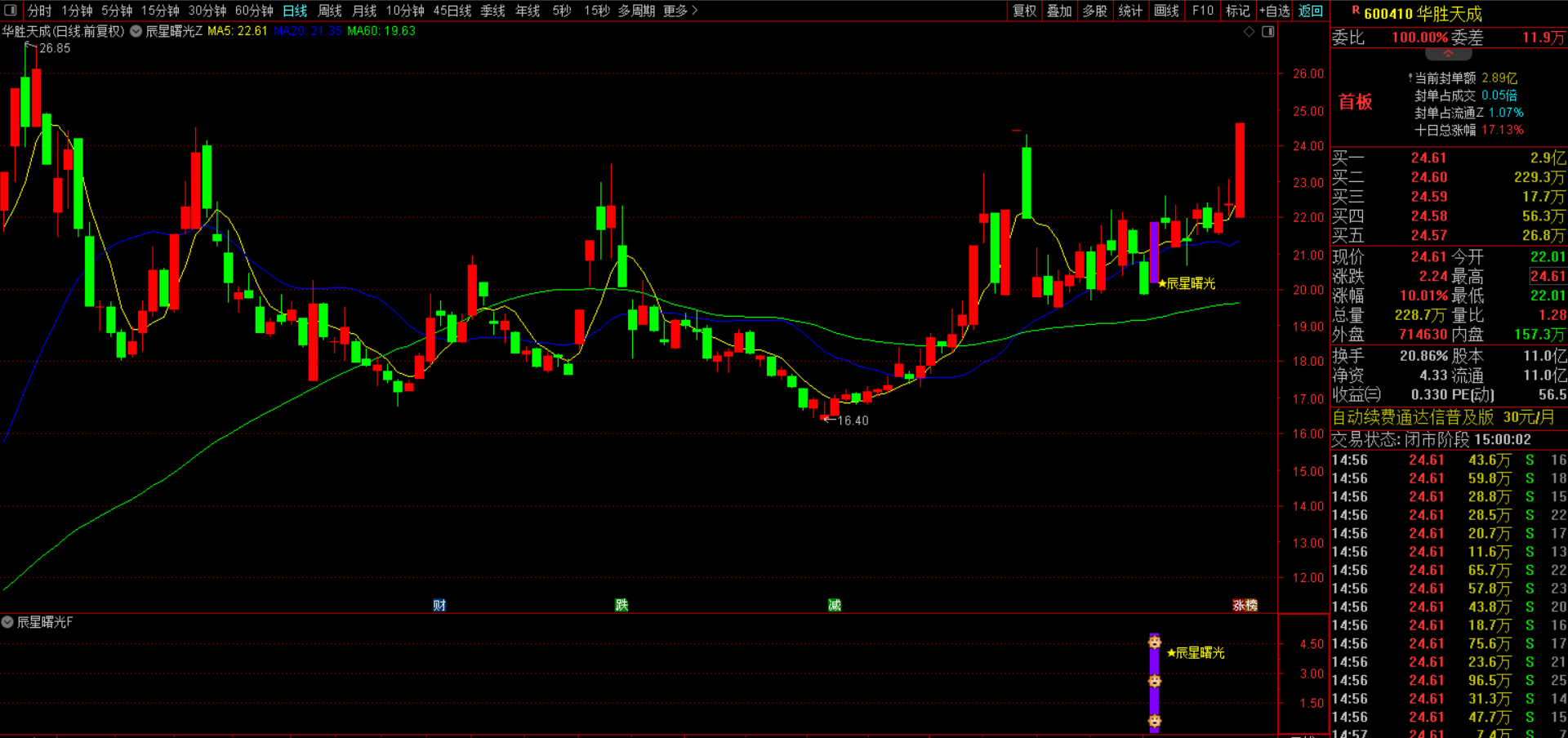Click the top sun signal icon on purple bar
The width and height of the screenshot is (1568, 738).
pos(1155,642)
